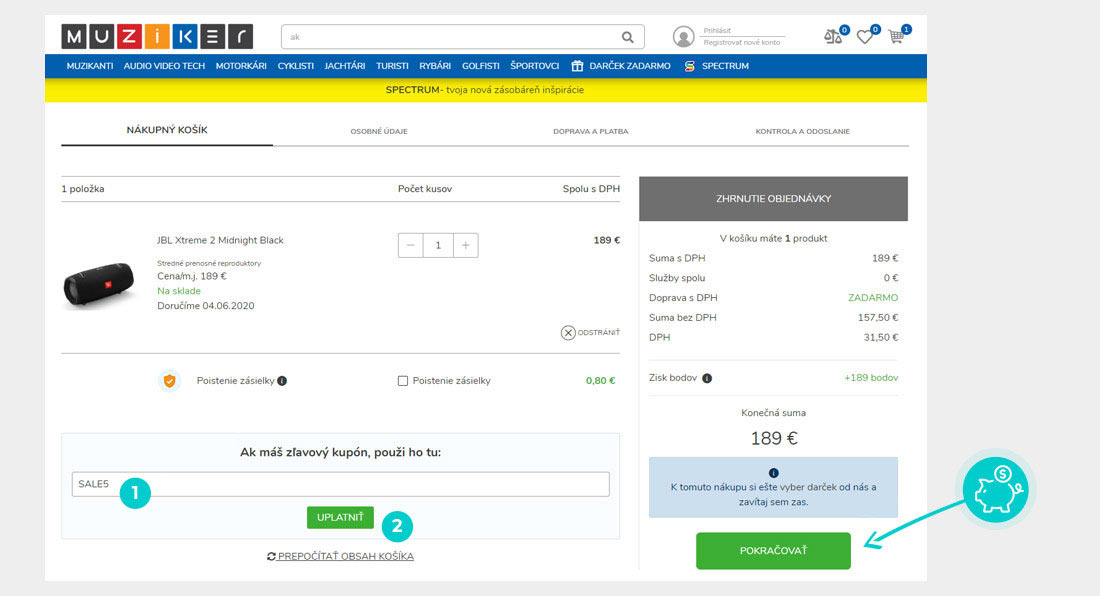This screenshot has width=1100, height=596.
Task: Click the quantity number field
Action: pos(438,245)
